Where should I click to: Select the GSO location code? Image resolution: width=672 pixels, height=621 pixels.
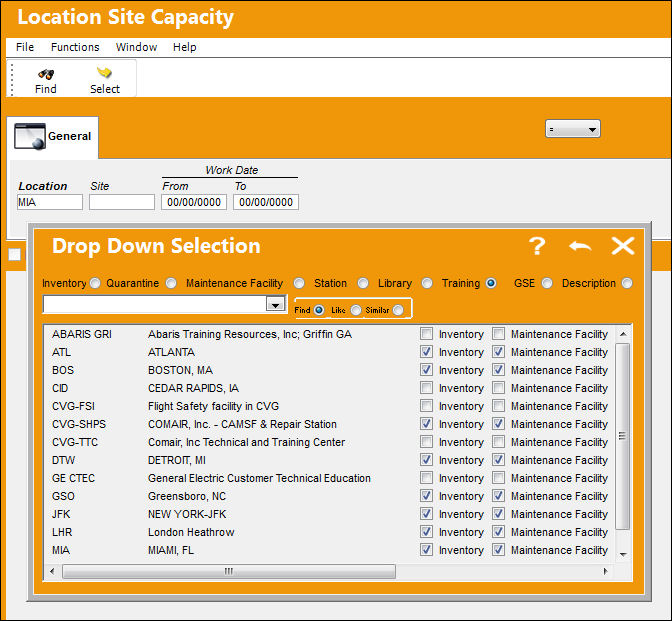pos(63,496)
